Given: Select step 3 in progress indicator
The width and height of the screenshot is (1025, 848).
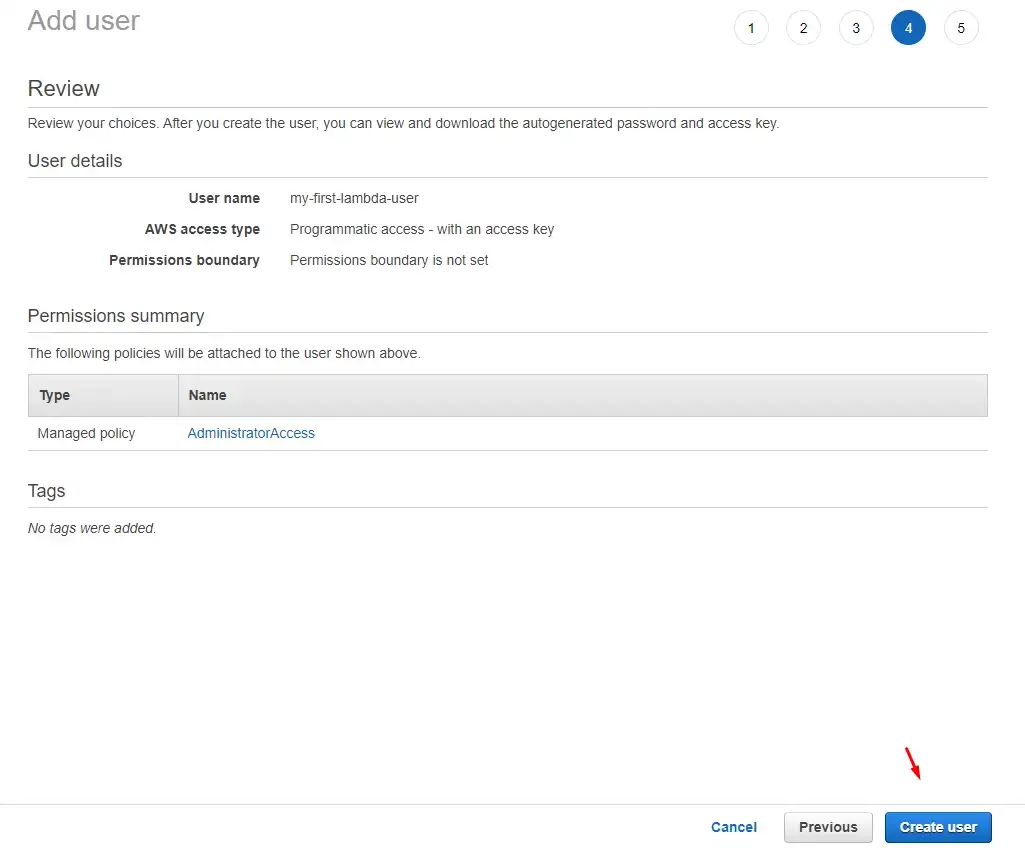Looking at the screenshot, I should [x=856, y=28].
